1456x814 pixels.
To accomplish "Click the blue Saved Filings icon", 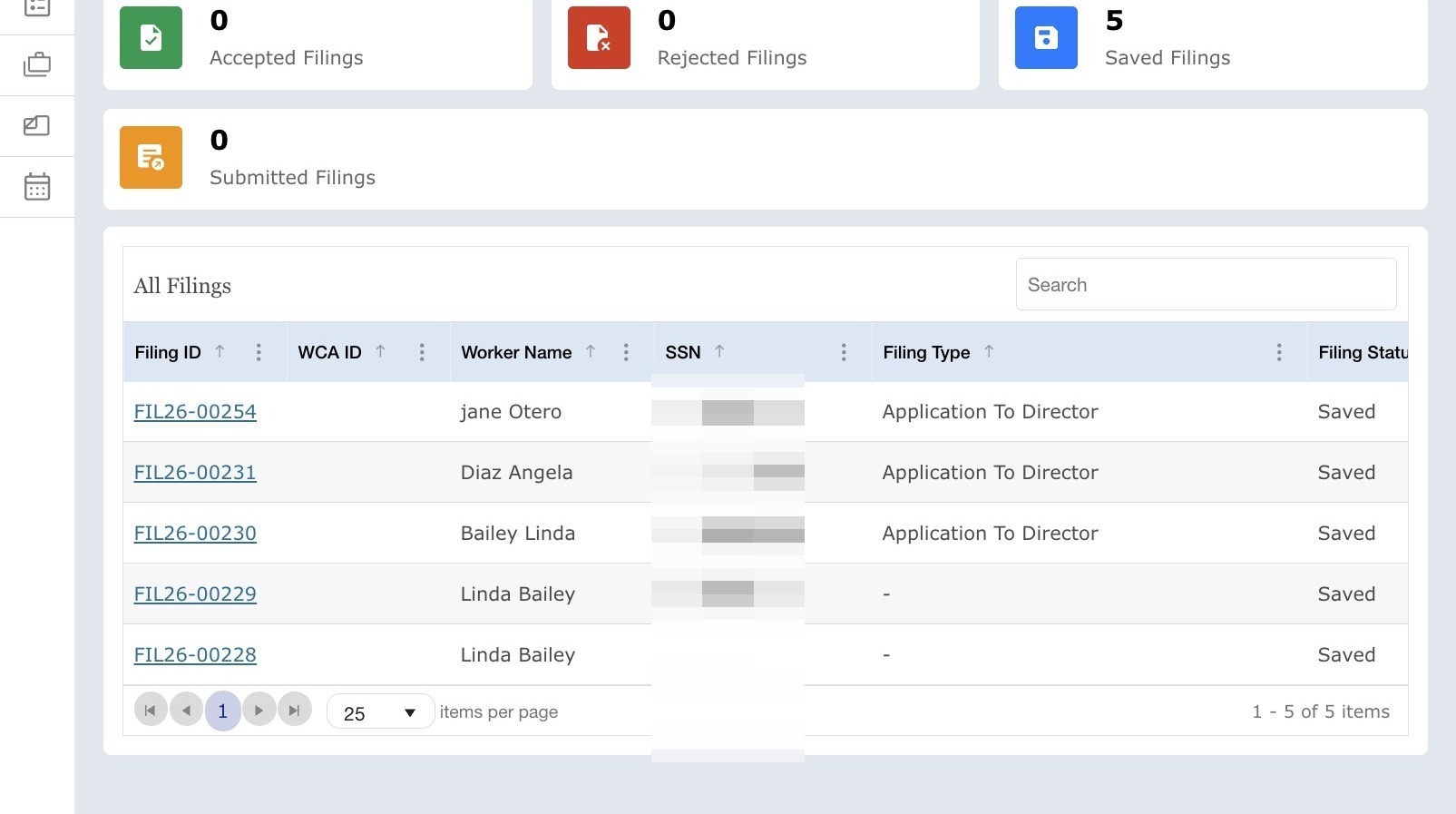I will 1046,37.
